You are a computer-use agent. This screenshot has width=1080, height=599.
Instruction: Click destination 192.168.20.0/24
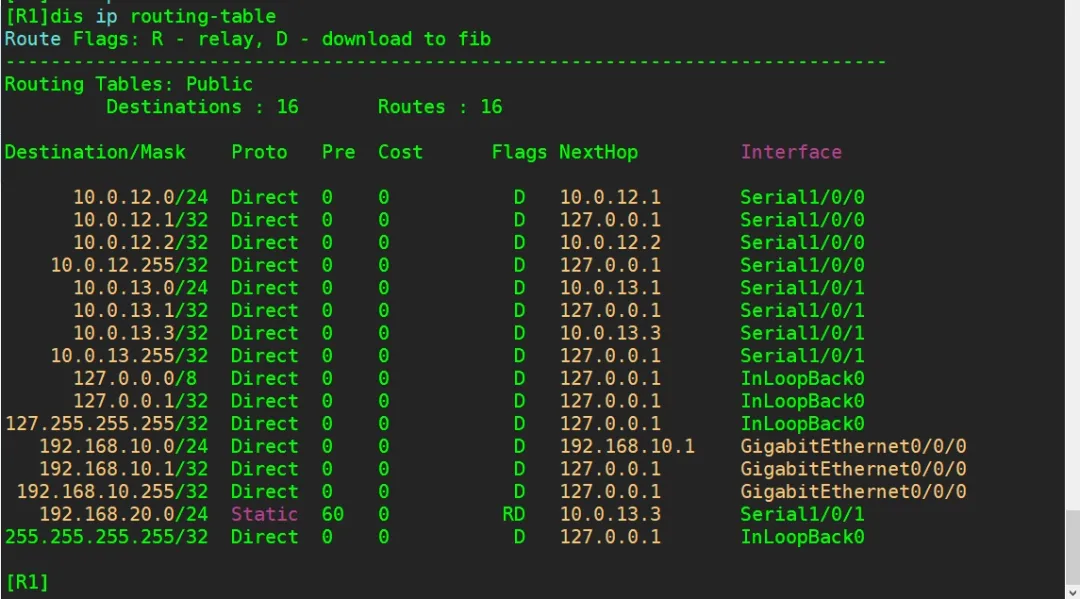coord(124,514)
